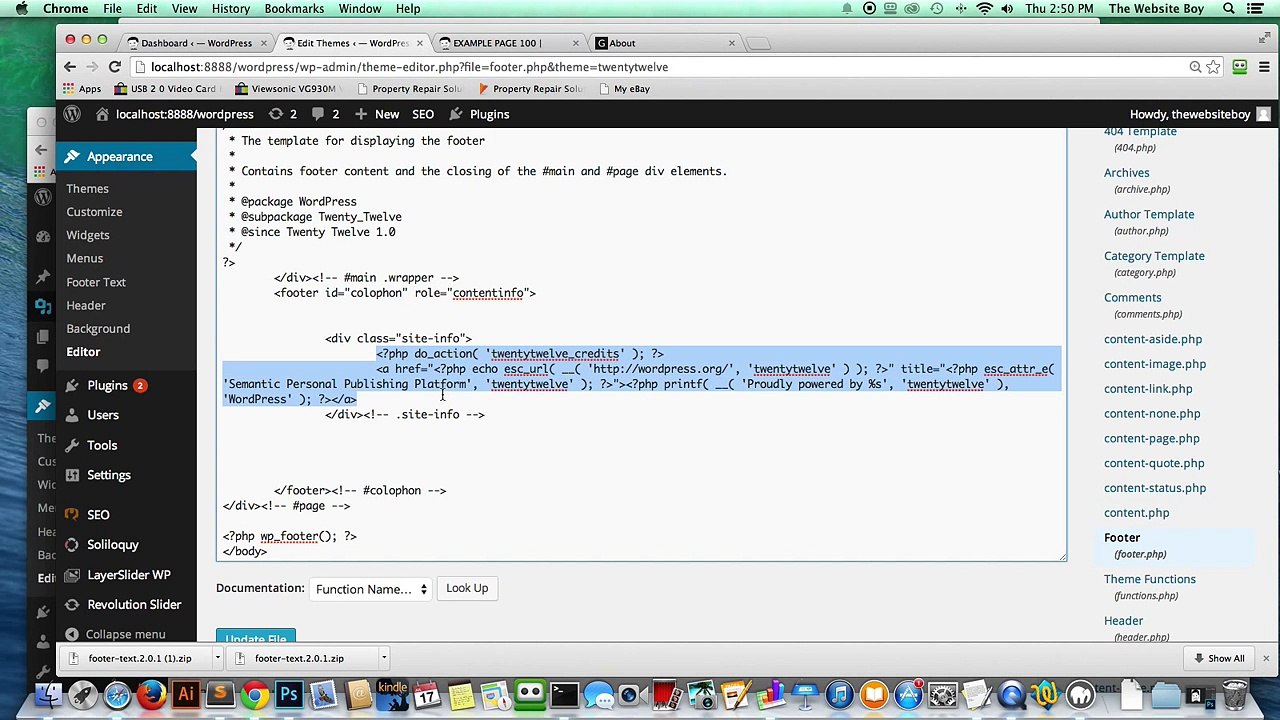Open the New content menu in admin bar
1280x720 pixels.
point(377,114)
